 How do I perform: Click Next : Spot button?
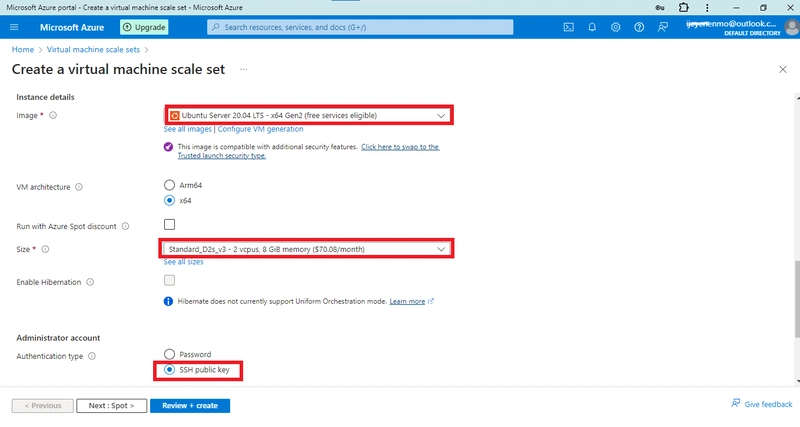pyautogui.click(x=112, y=406)
